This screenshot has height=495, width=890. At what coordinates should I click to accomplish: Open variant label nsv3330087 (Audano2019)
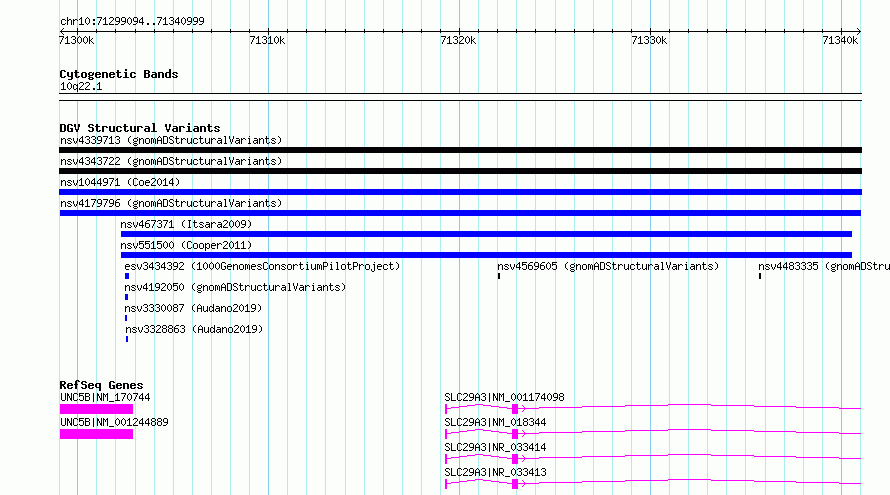pos(193,308)
